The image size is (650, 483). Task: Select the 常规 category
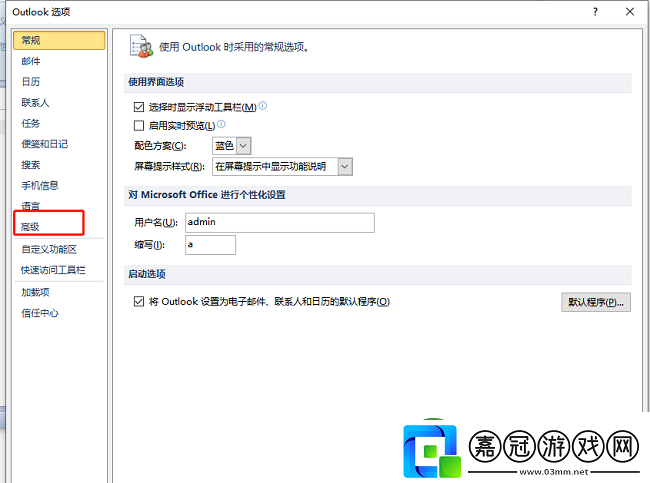pos(59,40)
